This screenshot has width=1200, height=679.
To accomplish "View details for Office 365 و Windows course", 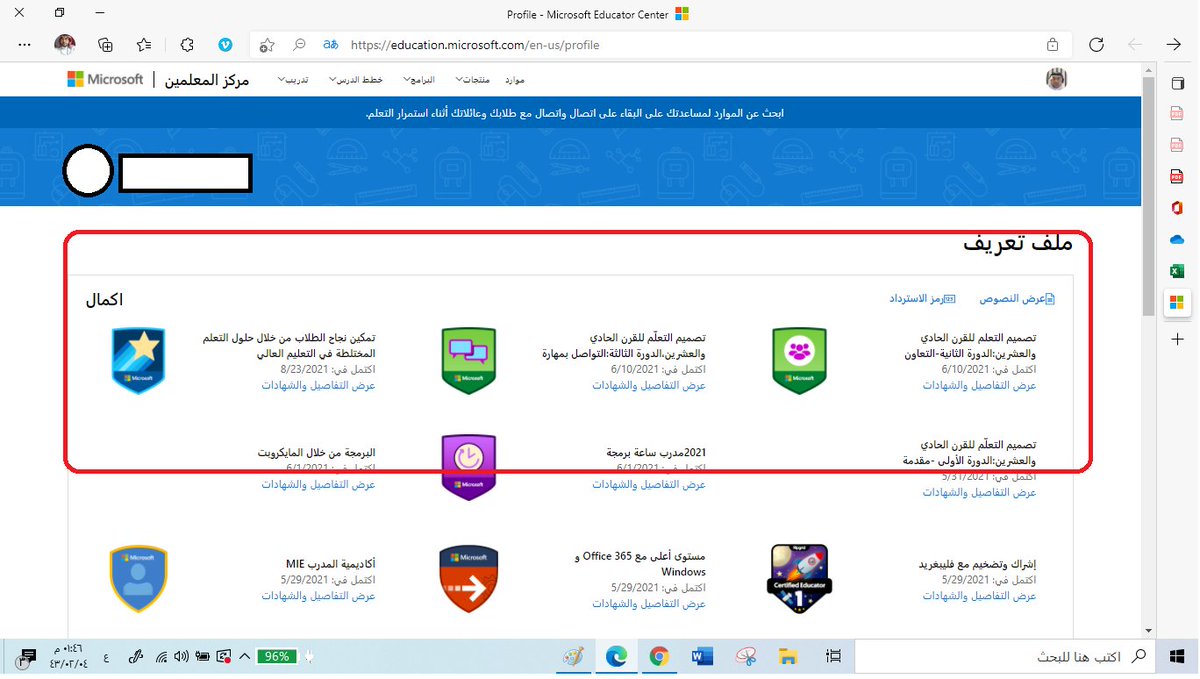I will point(649,603).
